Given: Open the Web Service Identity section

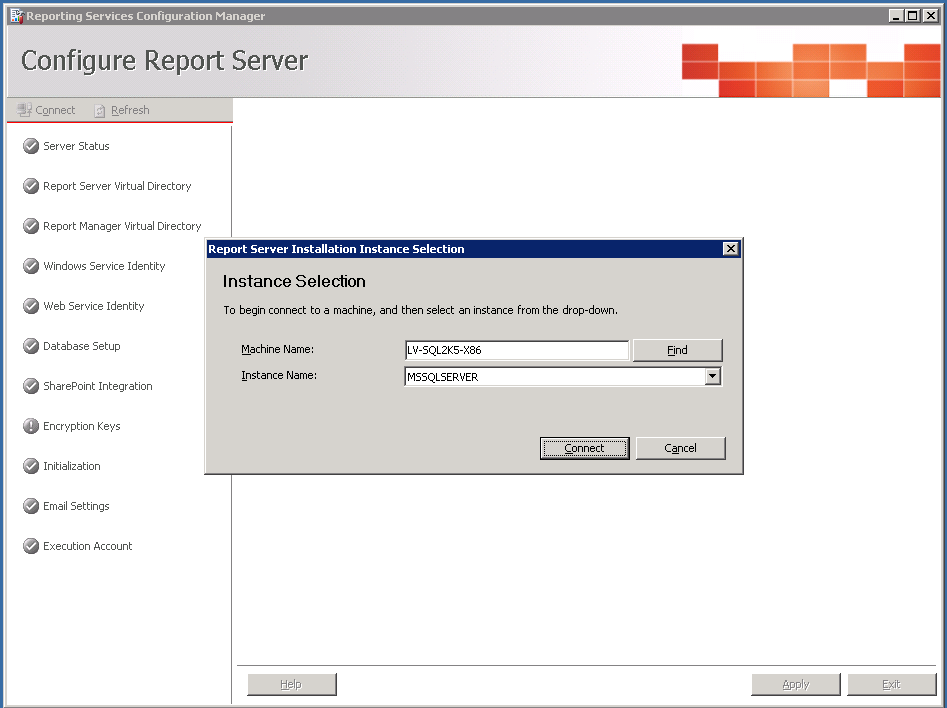Looking at the screenshot, I should 94,306.
